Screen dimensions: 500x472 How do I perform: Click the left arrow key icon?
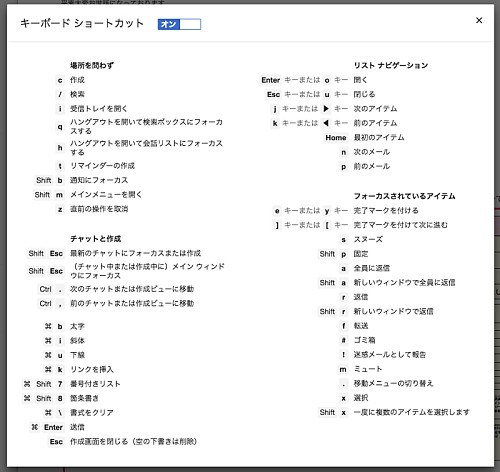tap(326, 123)
